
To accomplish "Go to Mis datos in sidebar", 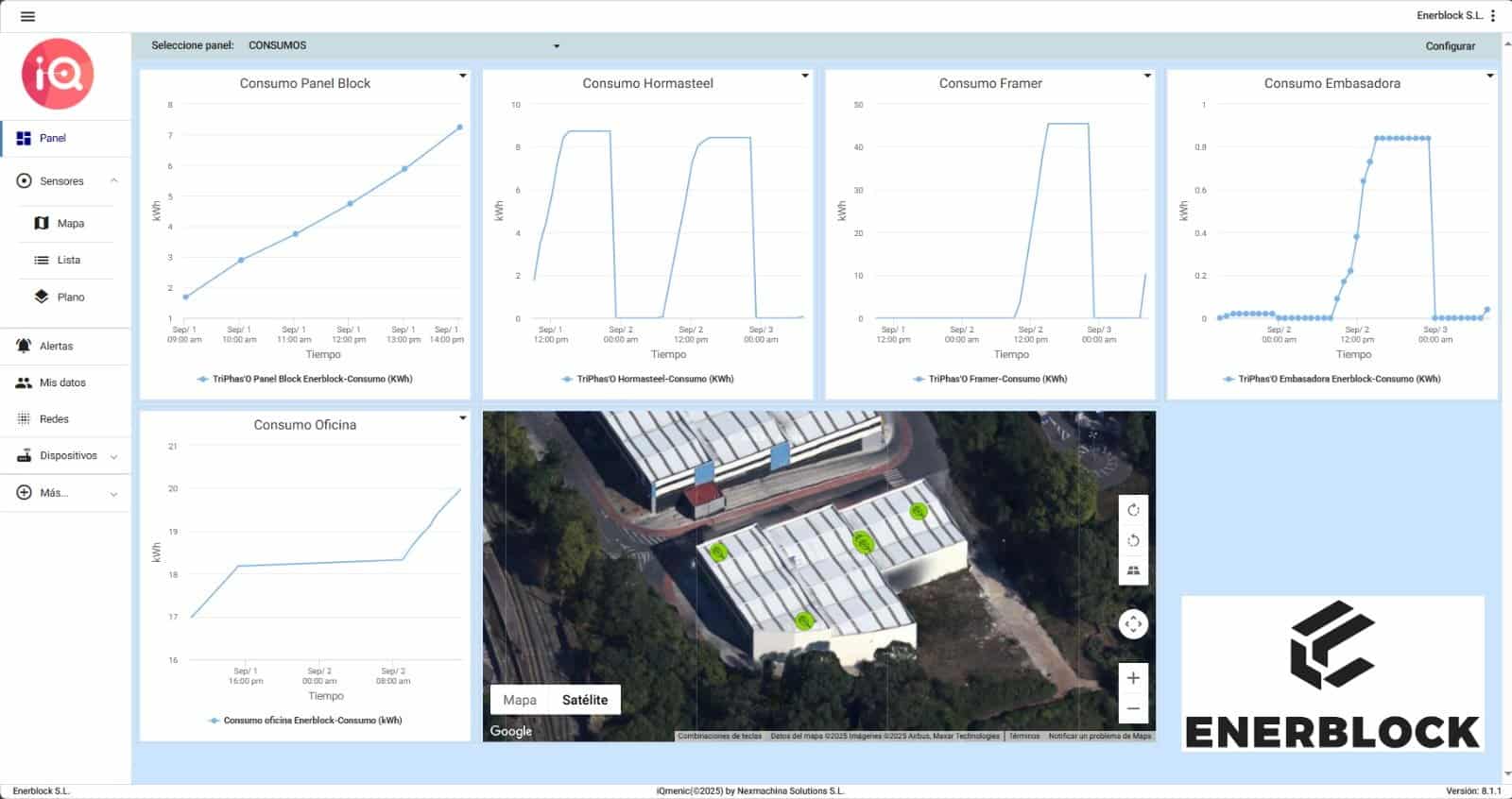I will pyautogui.click(x=62, y=382).
